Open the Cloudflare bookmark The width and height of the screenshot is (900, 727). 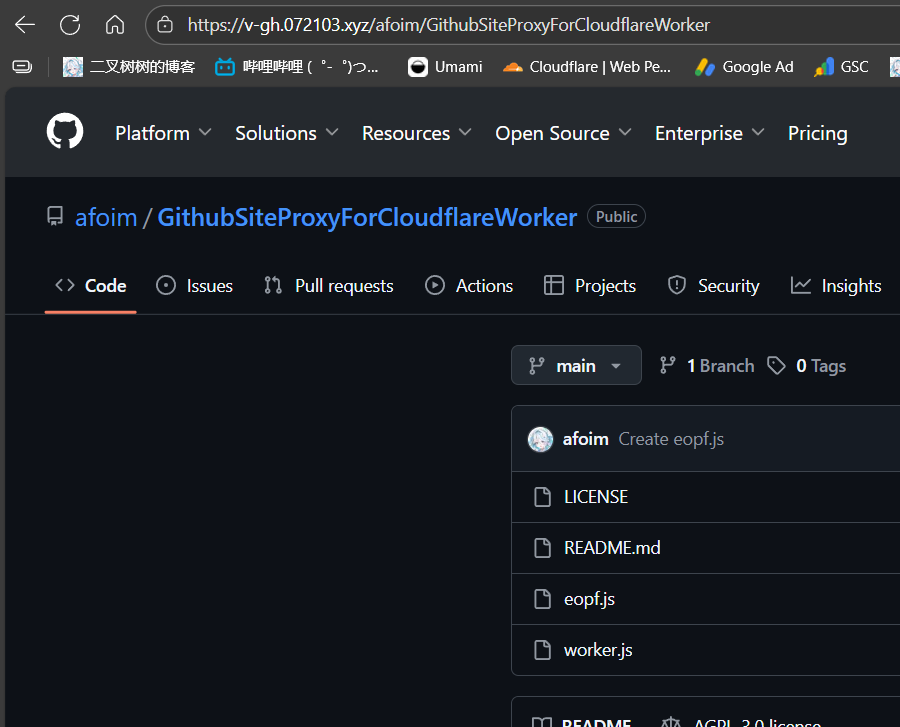pyautogui.click(x=587, y=67)
